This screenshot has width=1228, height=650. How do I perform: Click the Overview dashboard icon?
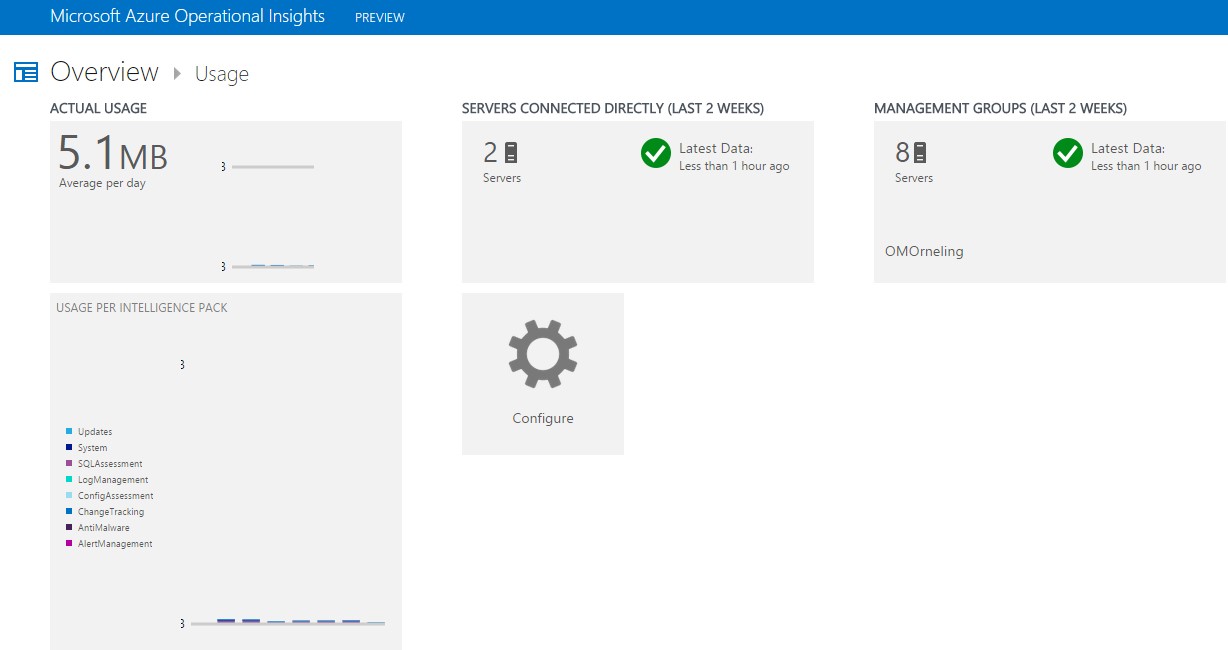click(x=25, y=72)
